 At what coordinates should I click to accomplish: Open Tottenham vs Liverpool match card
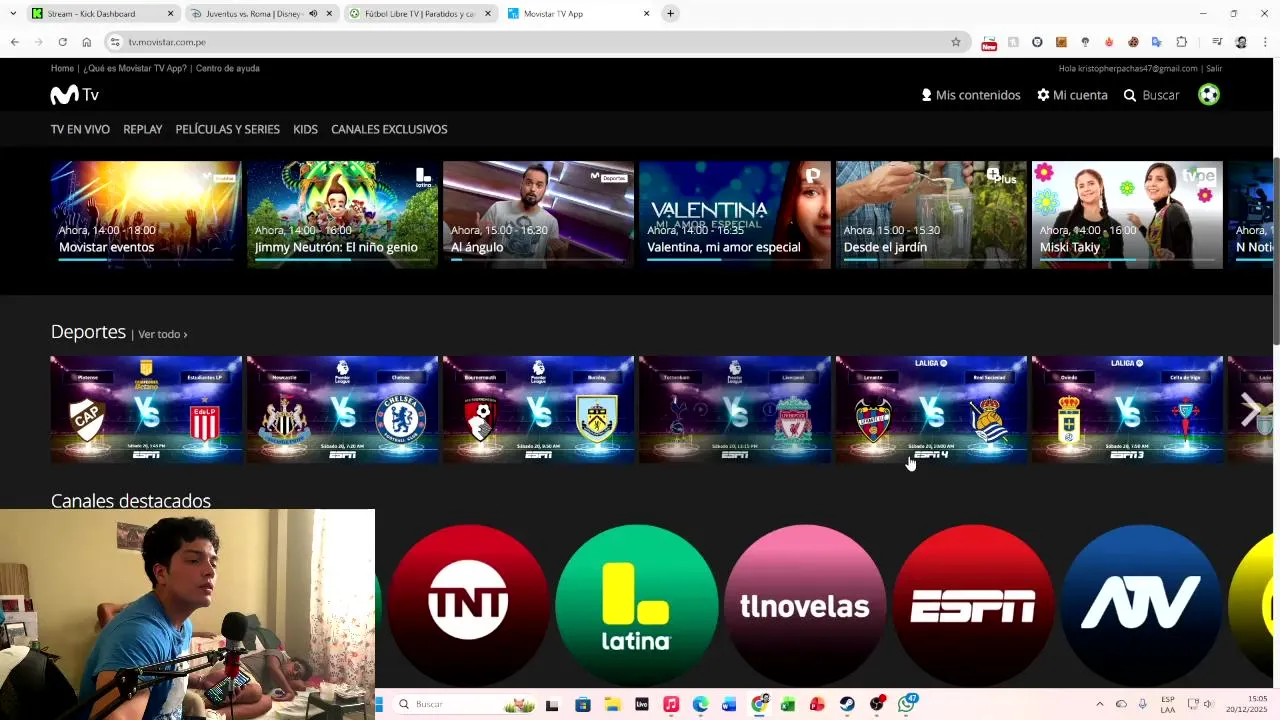pos(735,409)
